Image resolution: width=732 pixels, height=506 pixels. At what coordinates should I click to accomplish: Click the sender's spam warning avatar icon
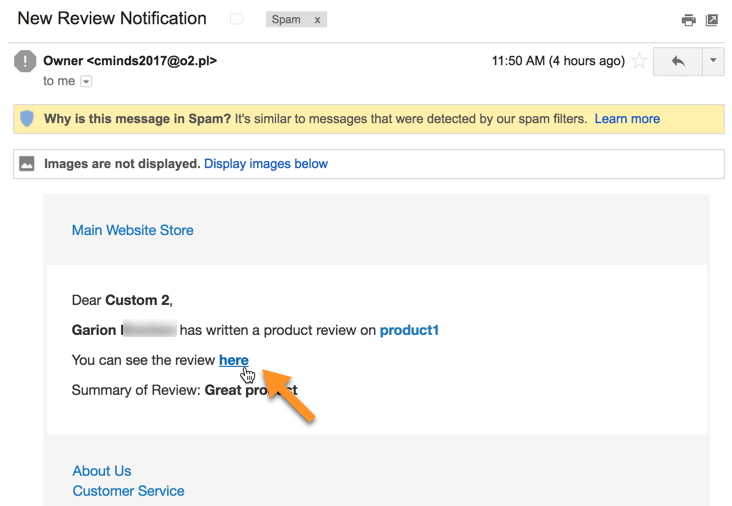point(25,62)
